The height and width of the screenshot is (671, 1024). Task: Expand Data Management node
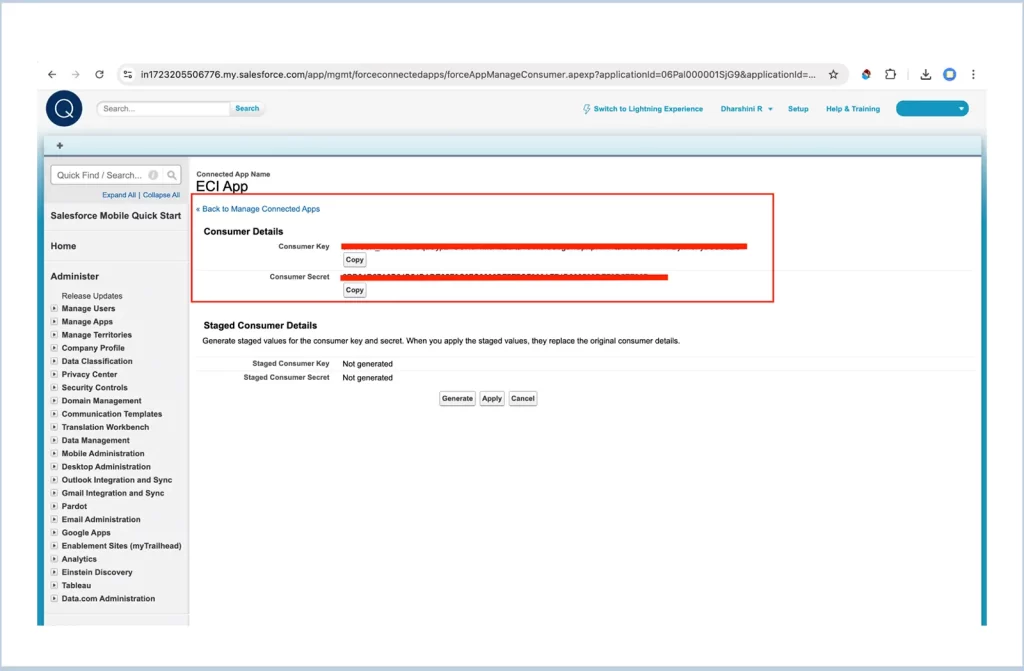point(54,440)
